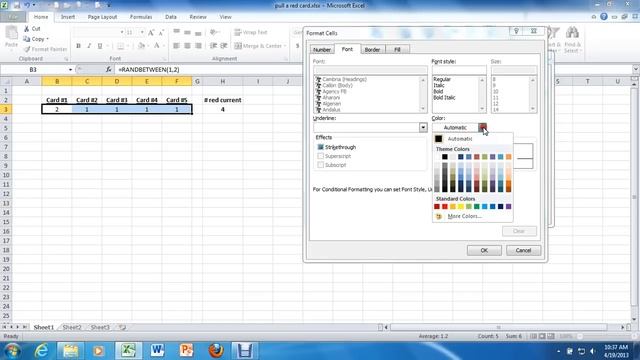The width and height of the screenshot is (640, 360).
Task: Click the Windows Start orb
Action: [12, 350]
